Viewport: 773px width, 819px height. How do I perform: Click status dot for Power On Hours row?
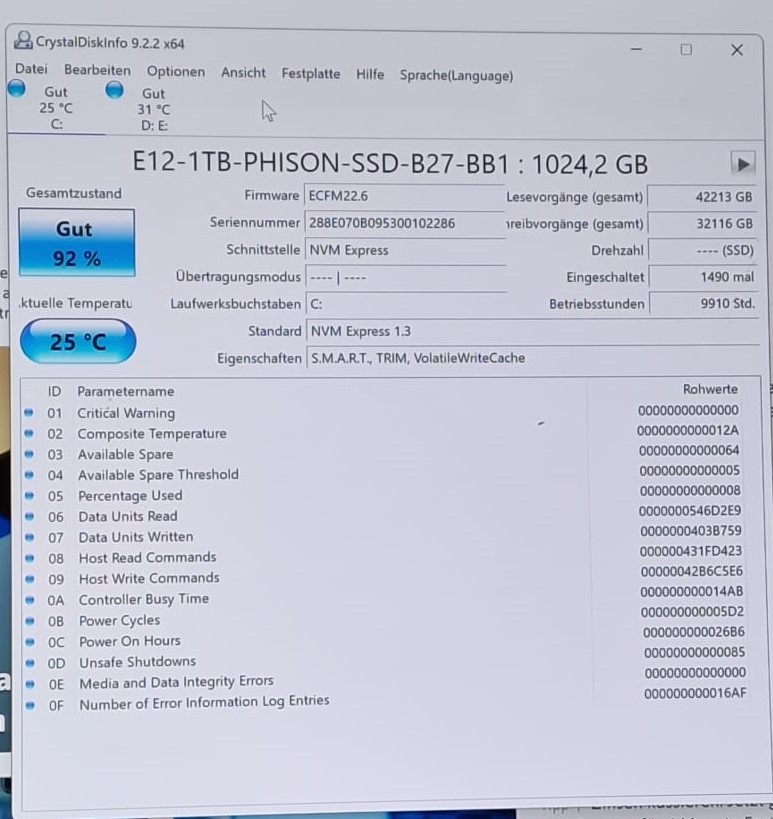click(30, 641)
